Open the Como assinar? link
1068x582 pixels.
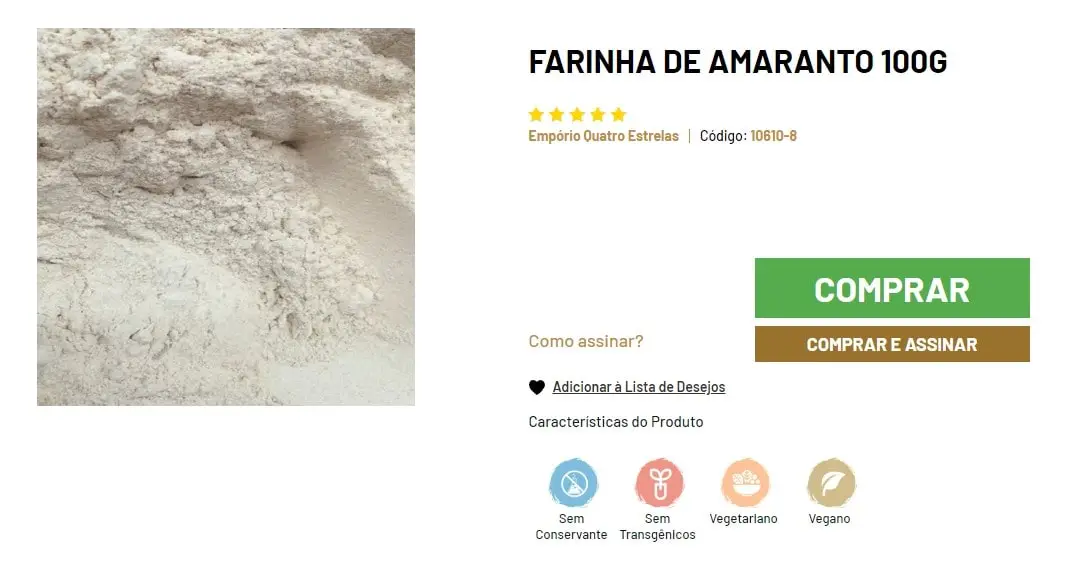(x=586, y=341)
